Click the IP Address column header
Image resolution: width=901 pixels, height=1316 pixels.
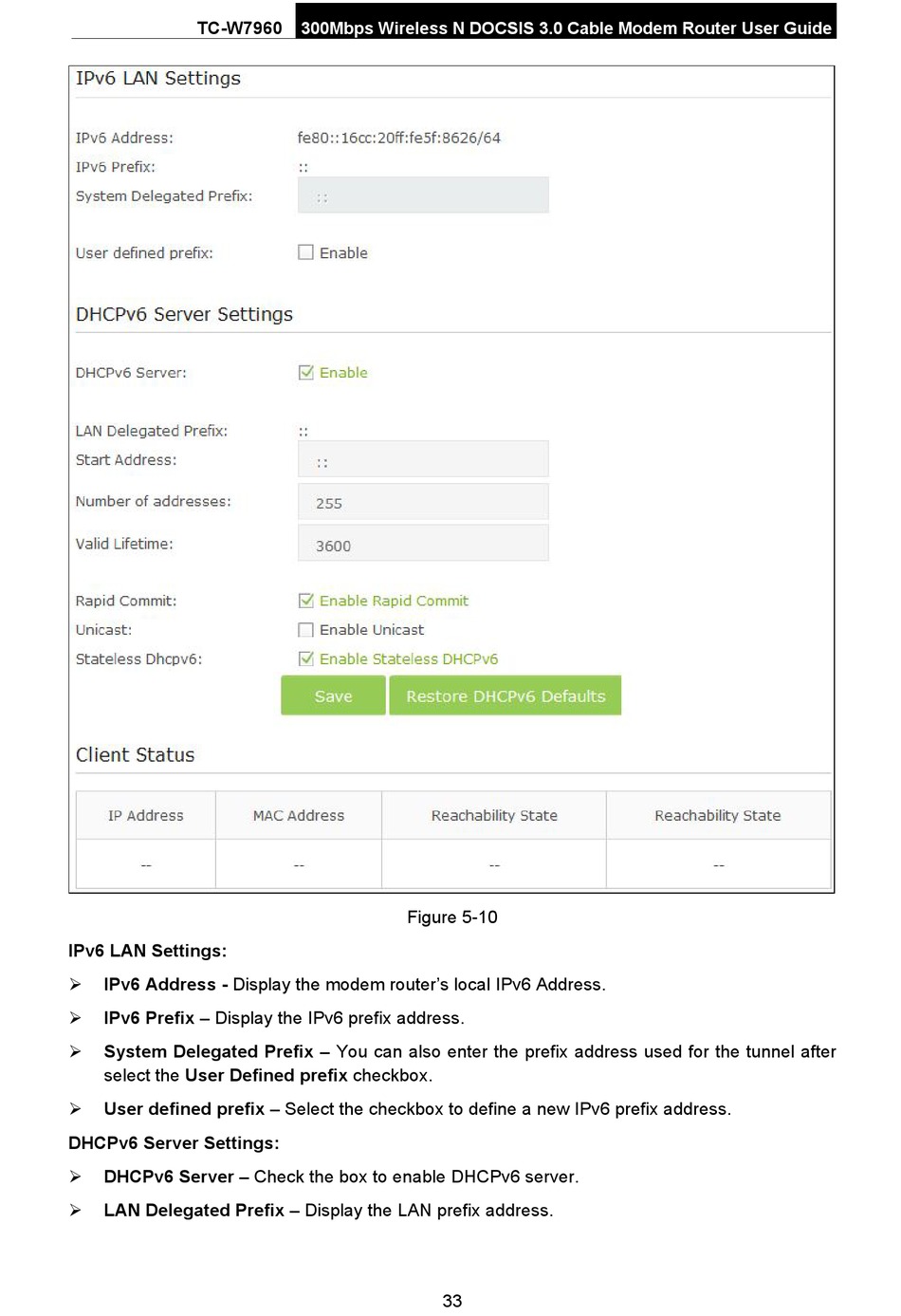[146, 815]
